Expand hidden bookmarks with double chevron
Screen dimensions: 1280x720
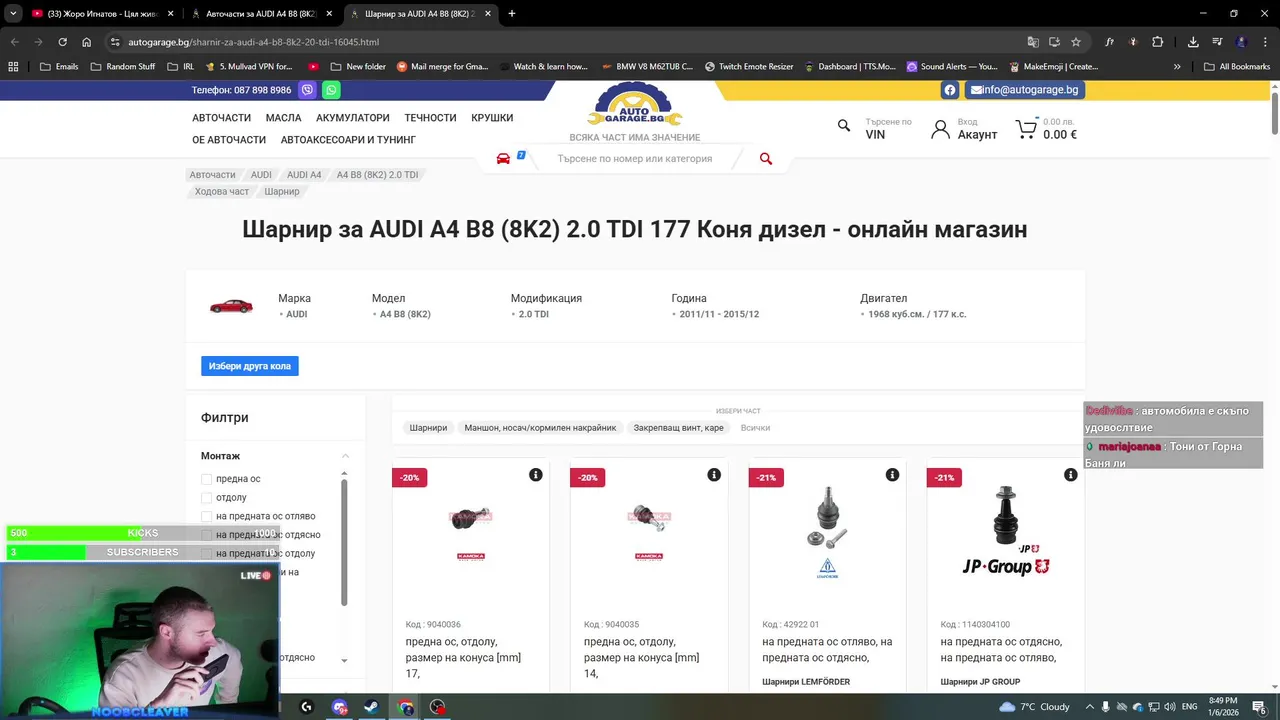(x=1177, y=66)
